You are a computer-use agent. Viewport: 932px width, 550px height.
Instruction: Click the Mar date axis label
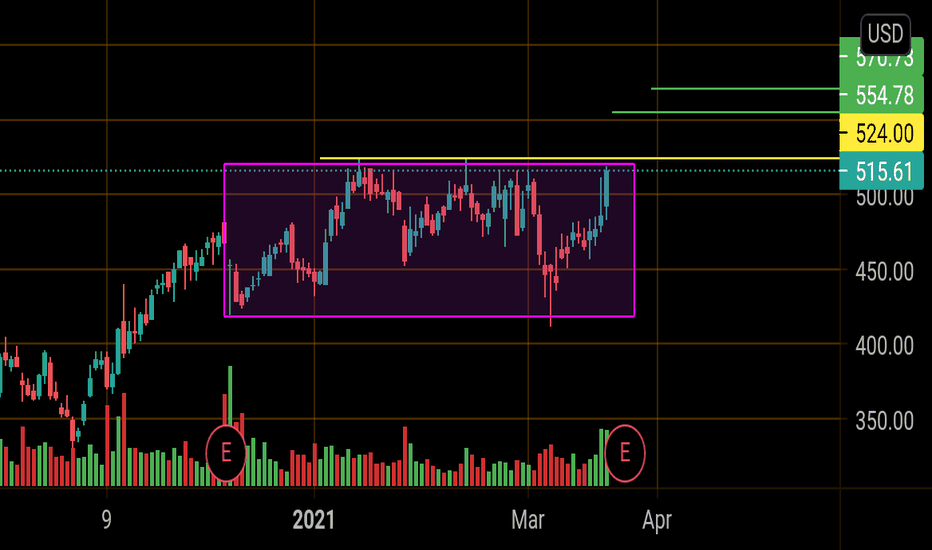tap(528, 520)
